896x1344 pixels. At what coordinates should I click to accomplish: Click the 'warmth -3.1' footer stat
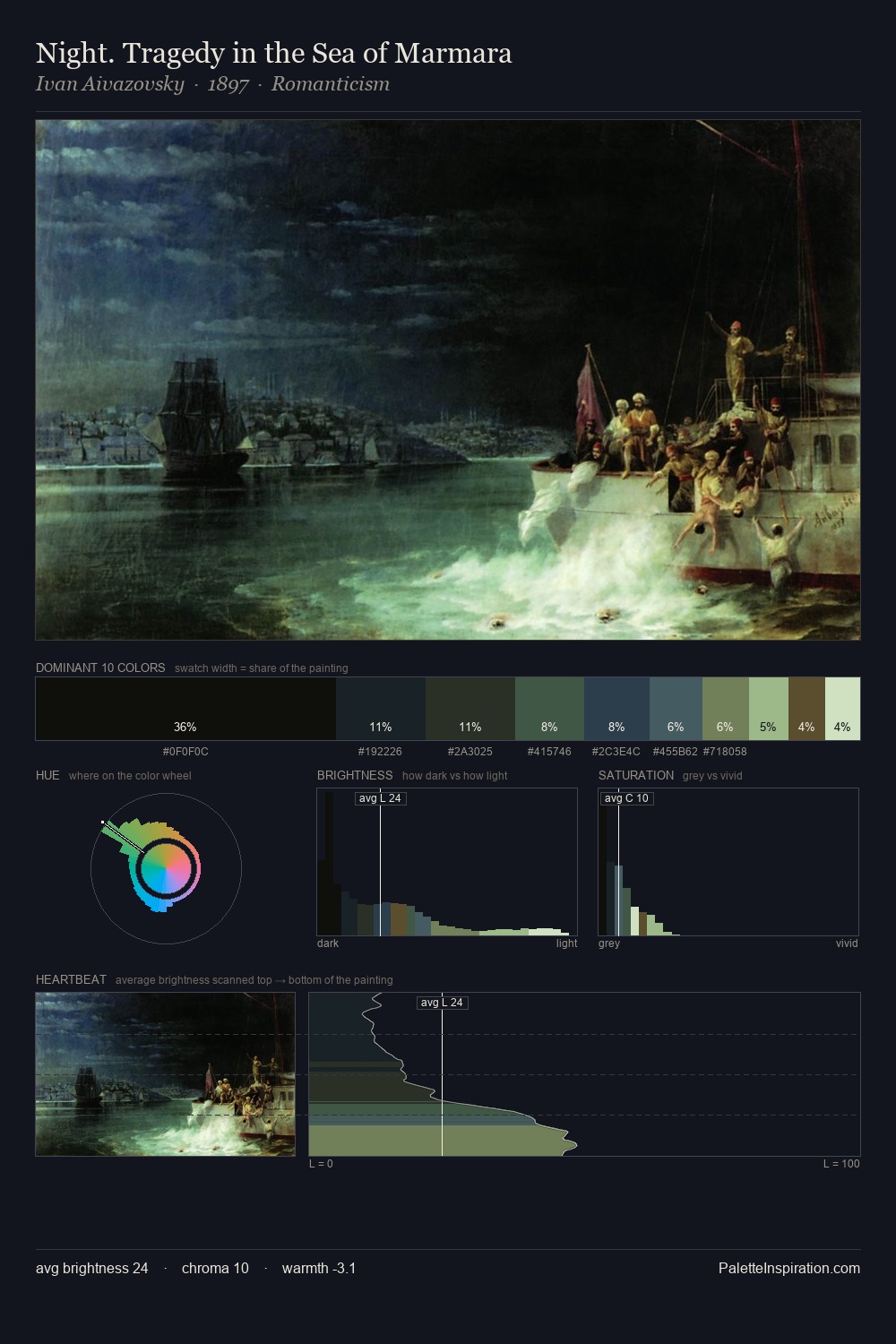pos(319,1269)
